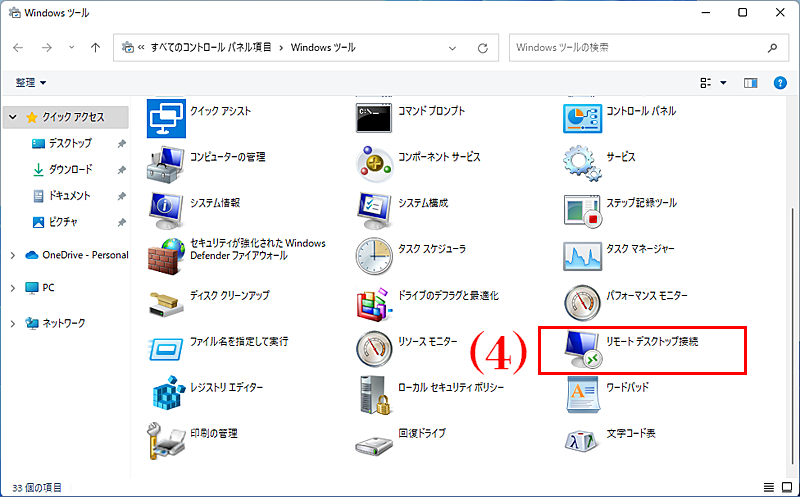Select ネットワーク in navigation pane
This screenshot has height=497, width=800.
click(66, 324)
